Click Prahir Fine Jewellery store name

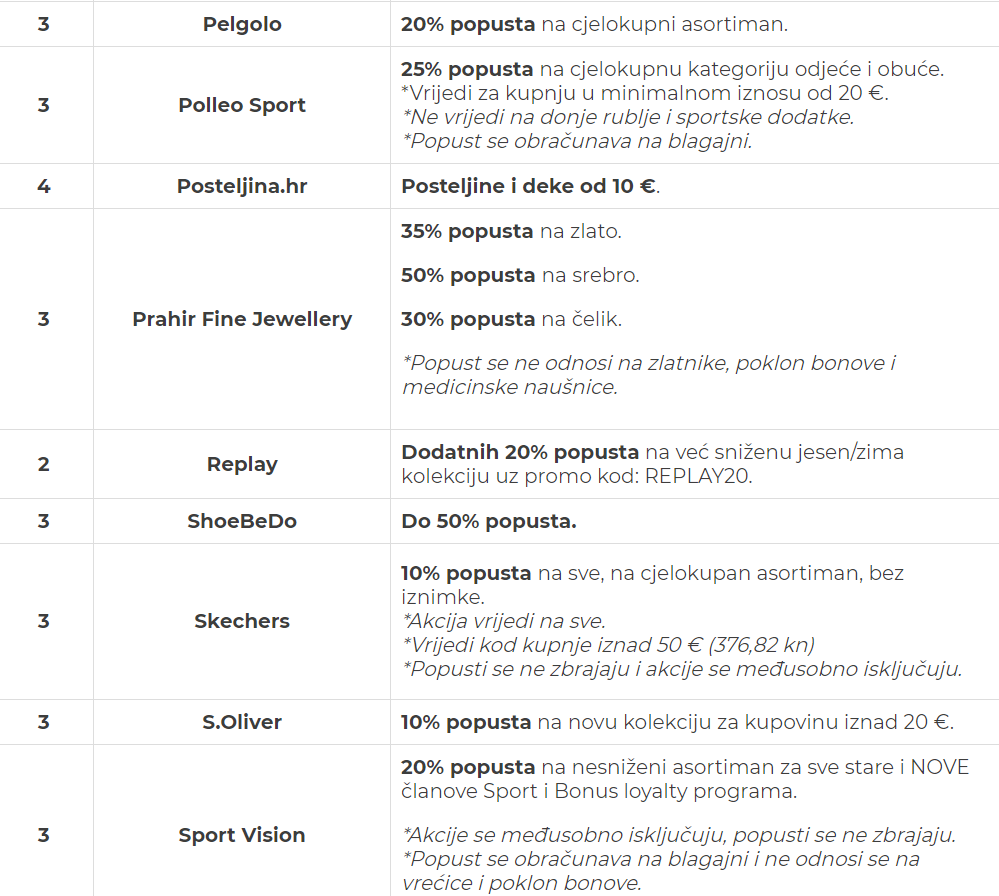click(242, 319)
